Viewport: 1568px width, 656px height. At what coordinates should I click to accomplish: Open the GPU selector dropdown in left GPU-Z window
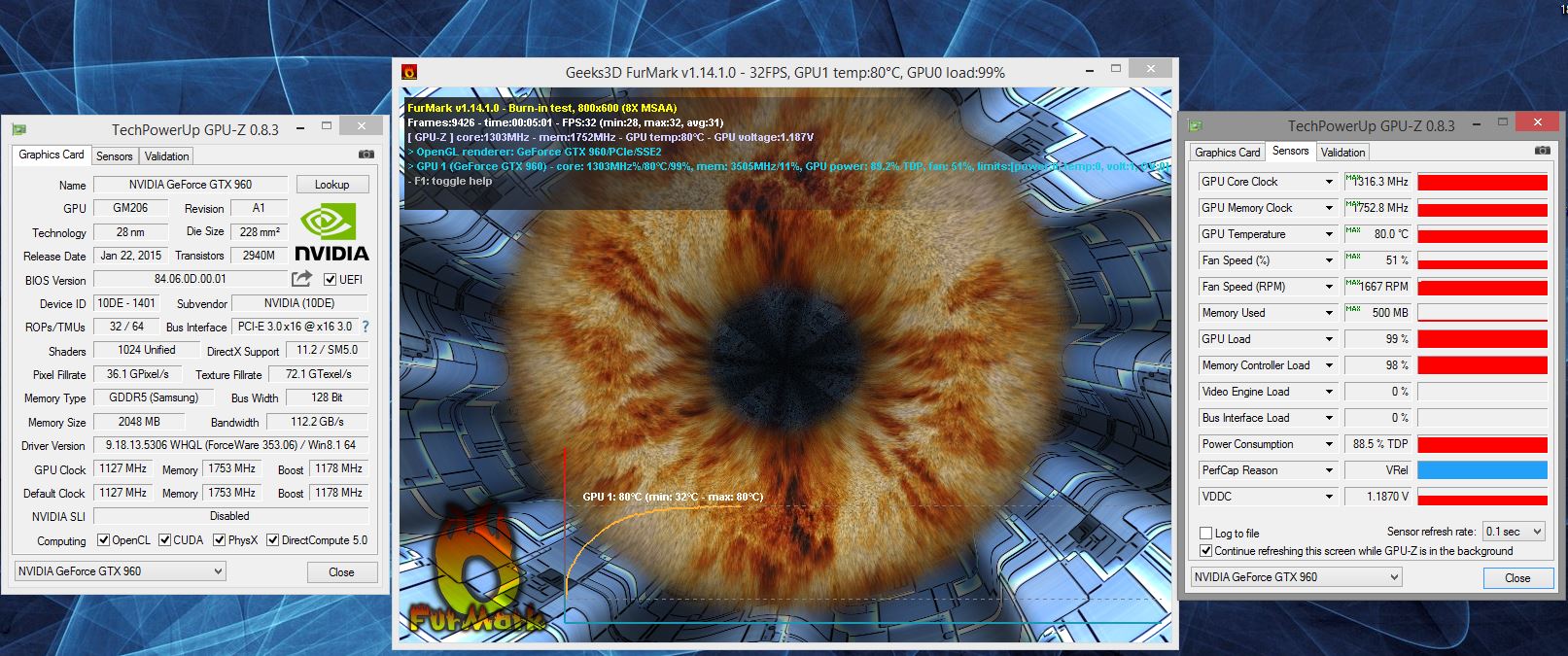[121, 571]
